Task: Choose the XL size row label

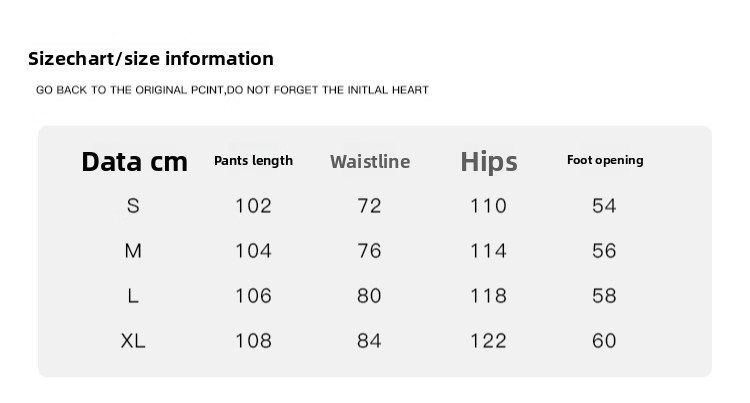Action: pyautogui.click(x=133, y=341)
